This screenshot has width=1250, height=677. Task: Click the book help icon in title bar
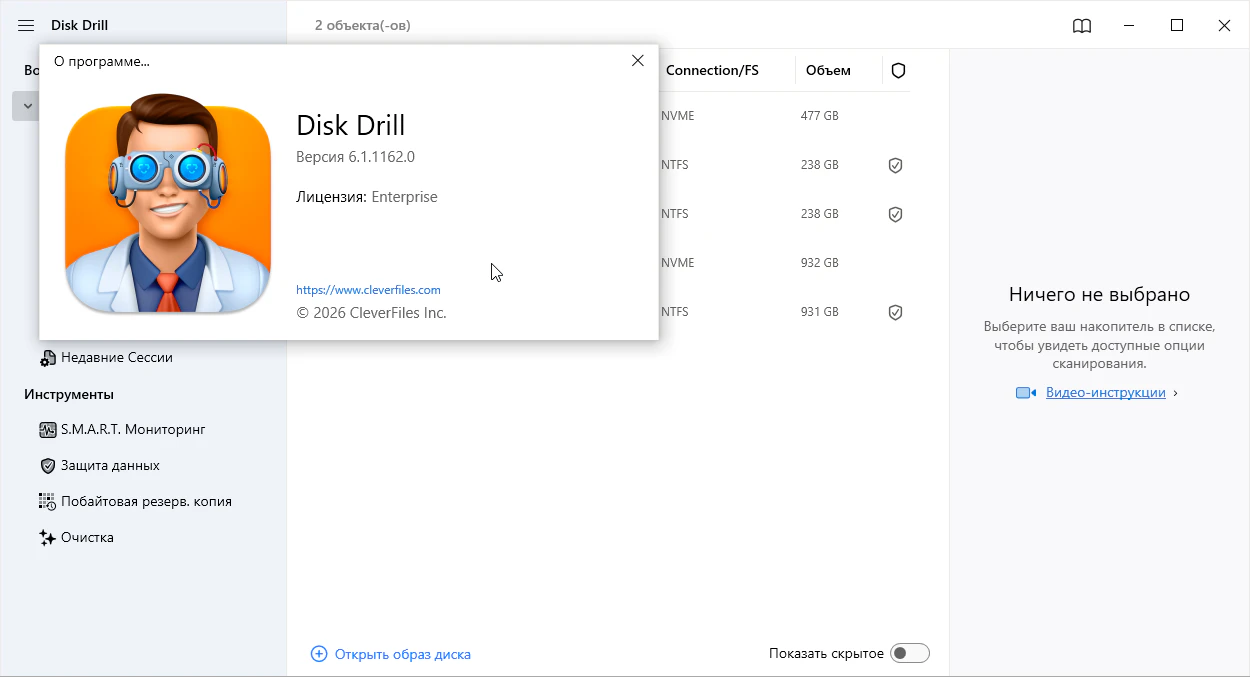tap(1082, 26)
